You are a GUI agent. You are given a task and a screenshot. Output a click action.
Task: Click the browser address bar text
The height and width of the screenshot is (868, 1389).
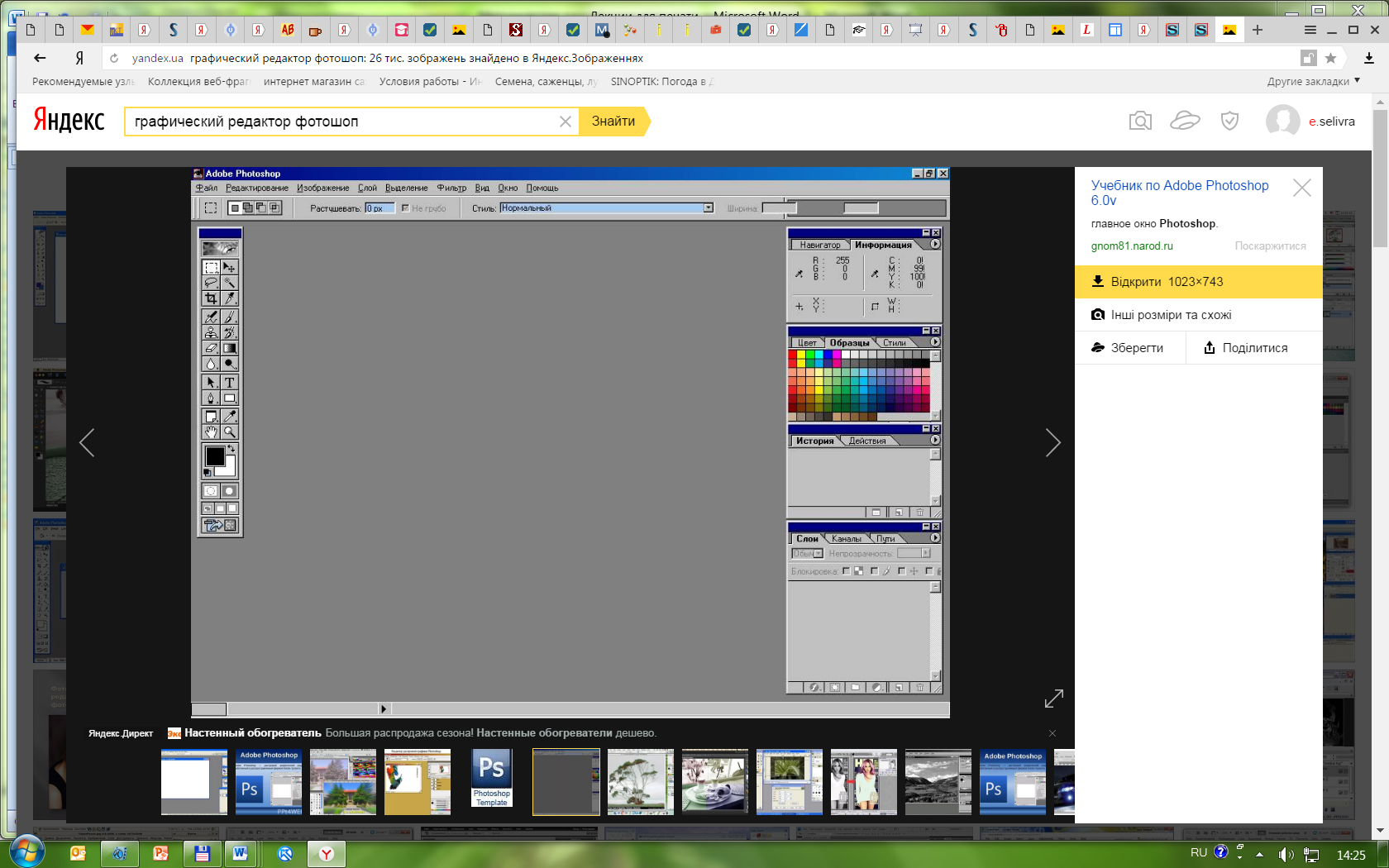tap(417, 58)
